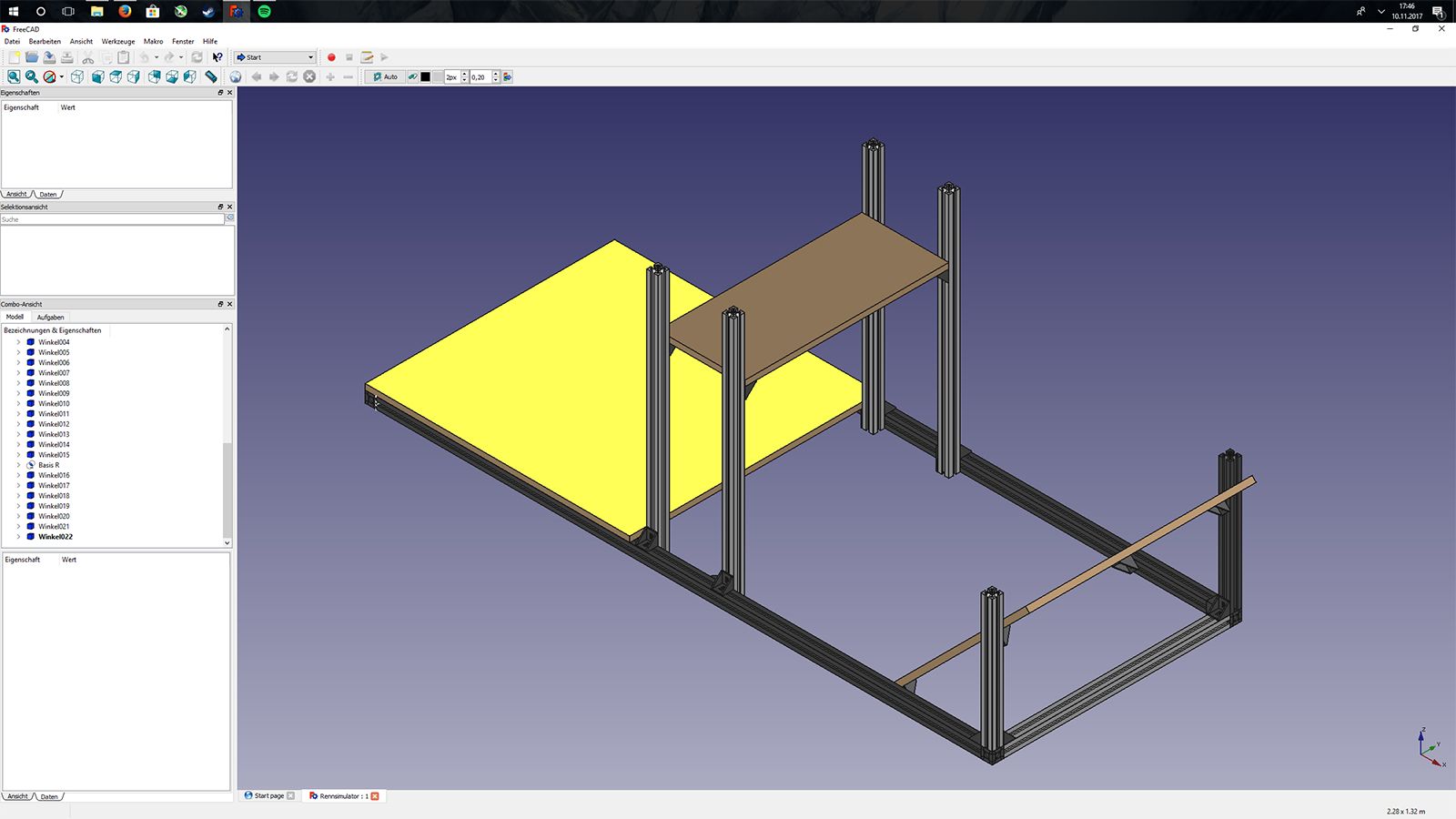The image size is (1456, 819).
Task: Toggle the Auto working plane button
Action: click(385, 77)
